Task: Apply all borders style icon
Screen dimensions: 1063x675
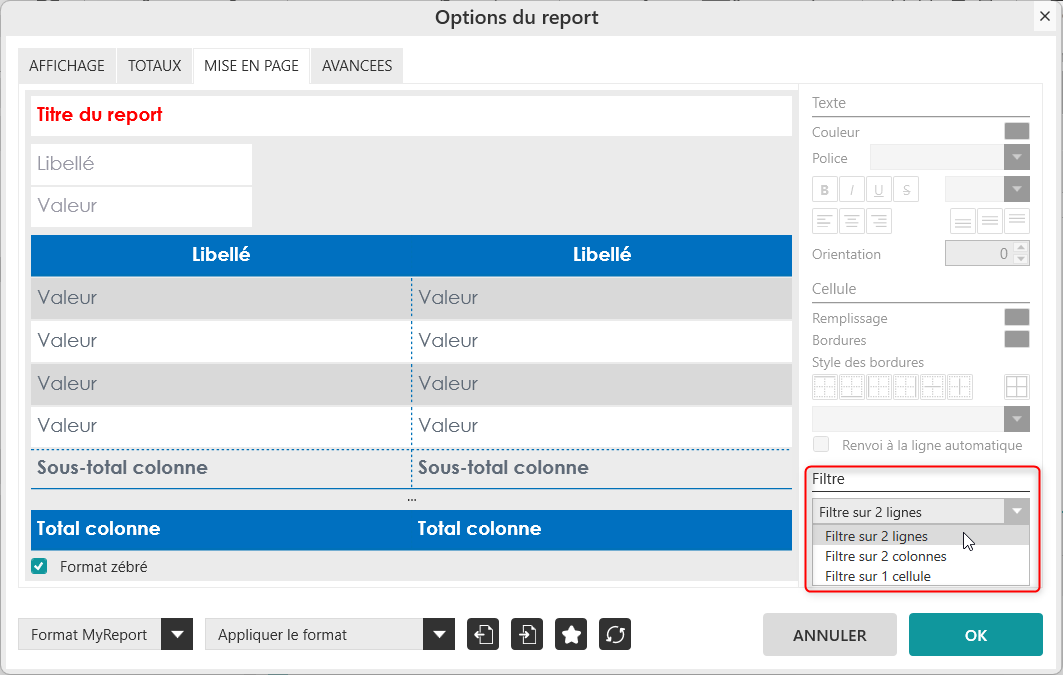Action: coord(1017,387)
